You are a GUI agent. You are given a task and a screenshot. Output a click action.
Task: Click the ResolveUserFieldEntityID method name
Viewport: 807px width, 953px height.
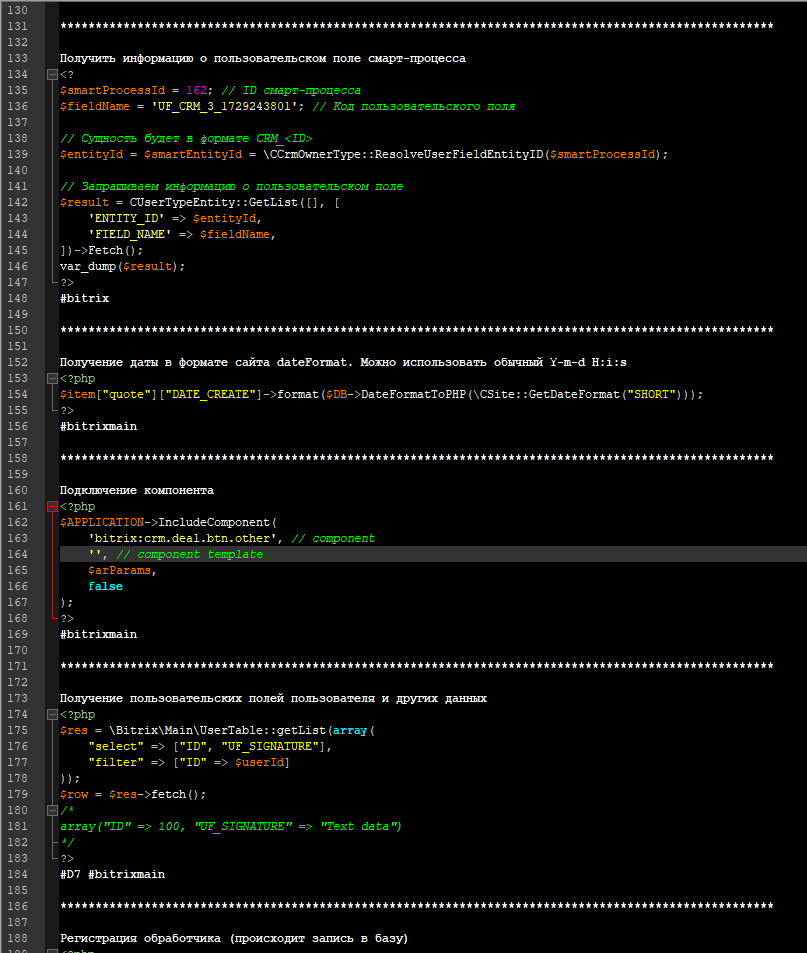(455, 154)
